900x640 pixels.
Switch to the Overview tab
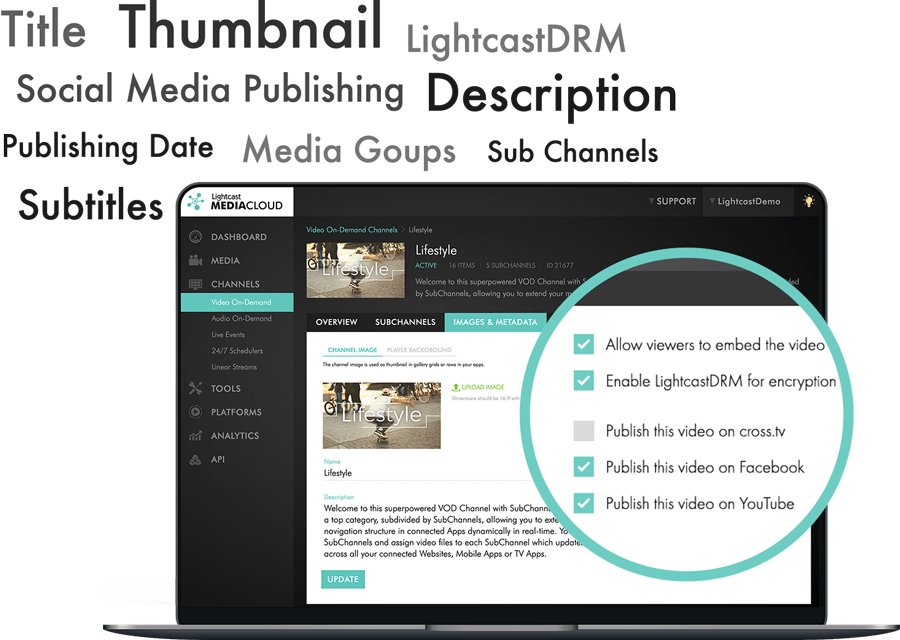click(x=336, y=322)
